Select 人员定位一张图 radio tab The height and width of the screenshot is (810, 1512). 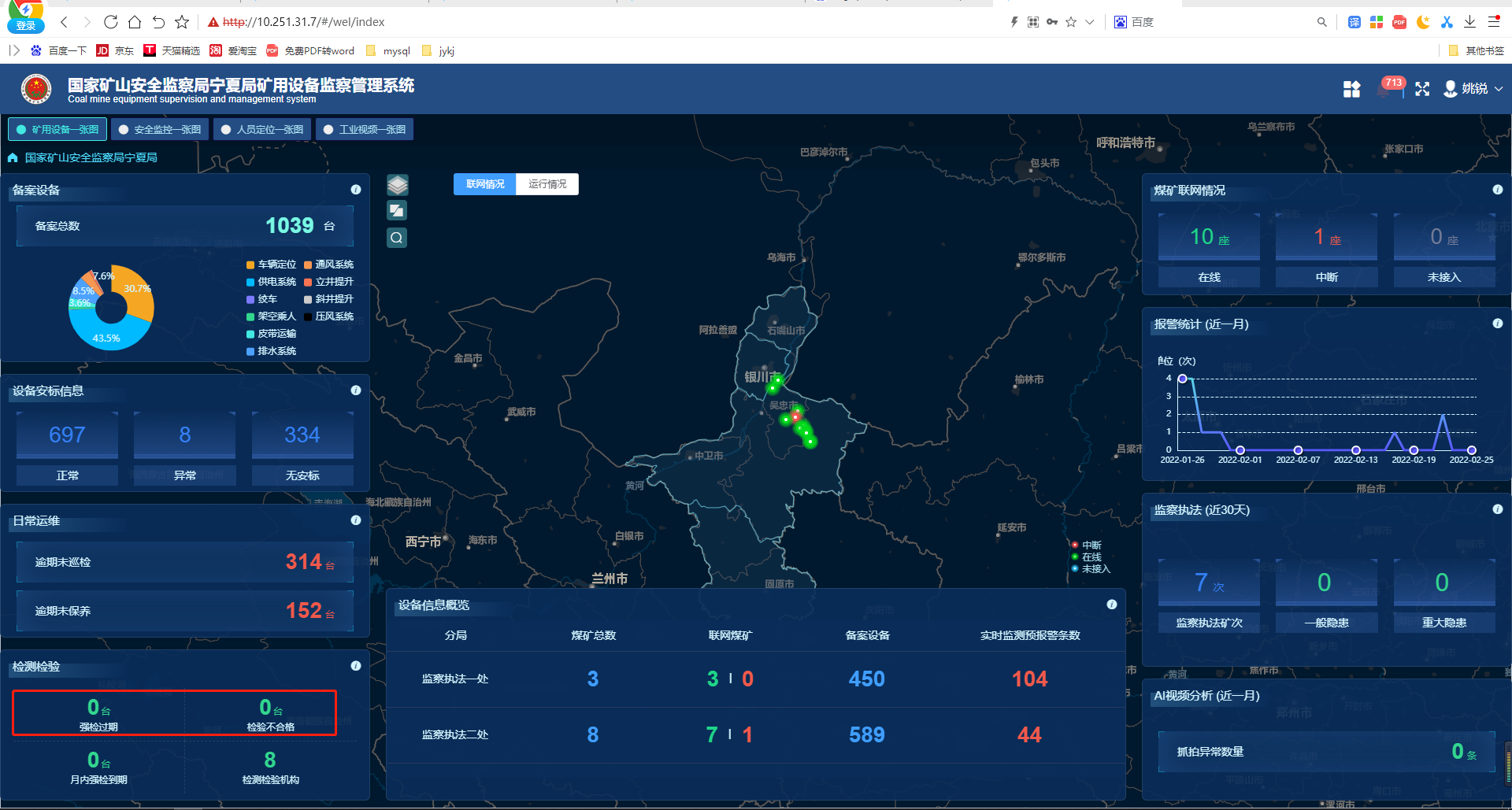point(262,129)
